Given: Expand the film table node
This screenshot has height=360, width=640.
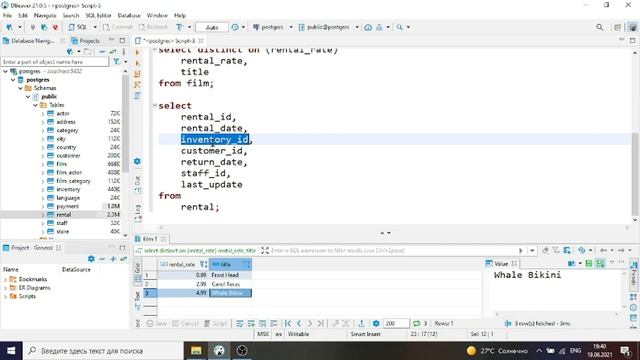Looking at the screenshot, I should tap(43, 164).
